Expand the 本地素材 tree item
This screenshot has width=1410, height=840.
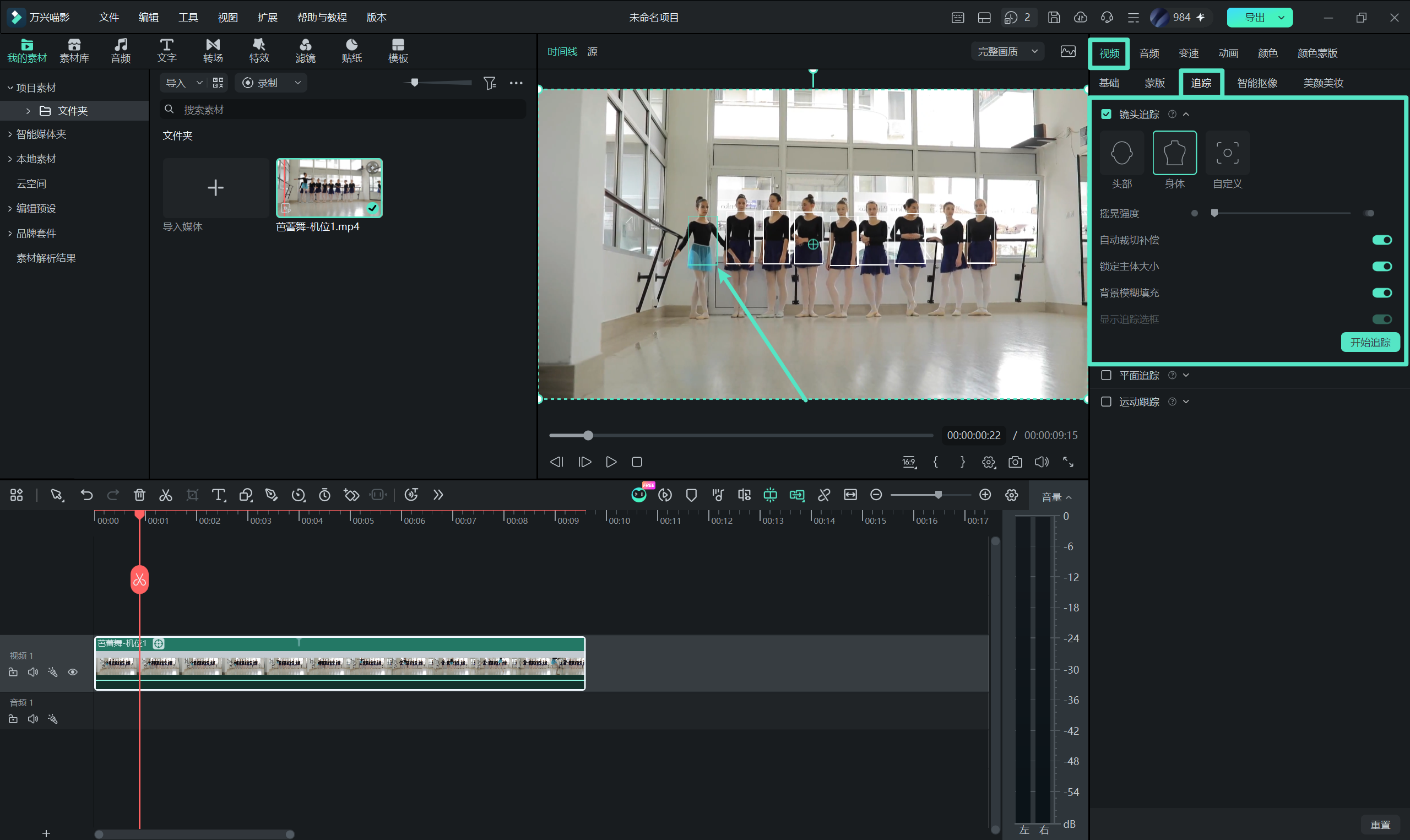[x=10, y=159]
